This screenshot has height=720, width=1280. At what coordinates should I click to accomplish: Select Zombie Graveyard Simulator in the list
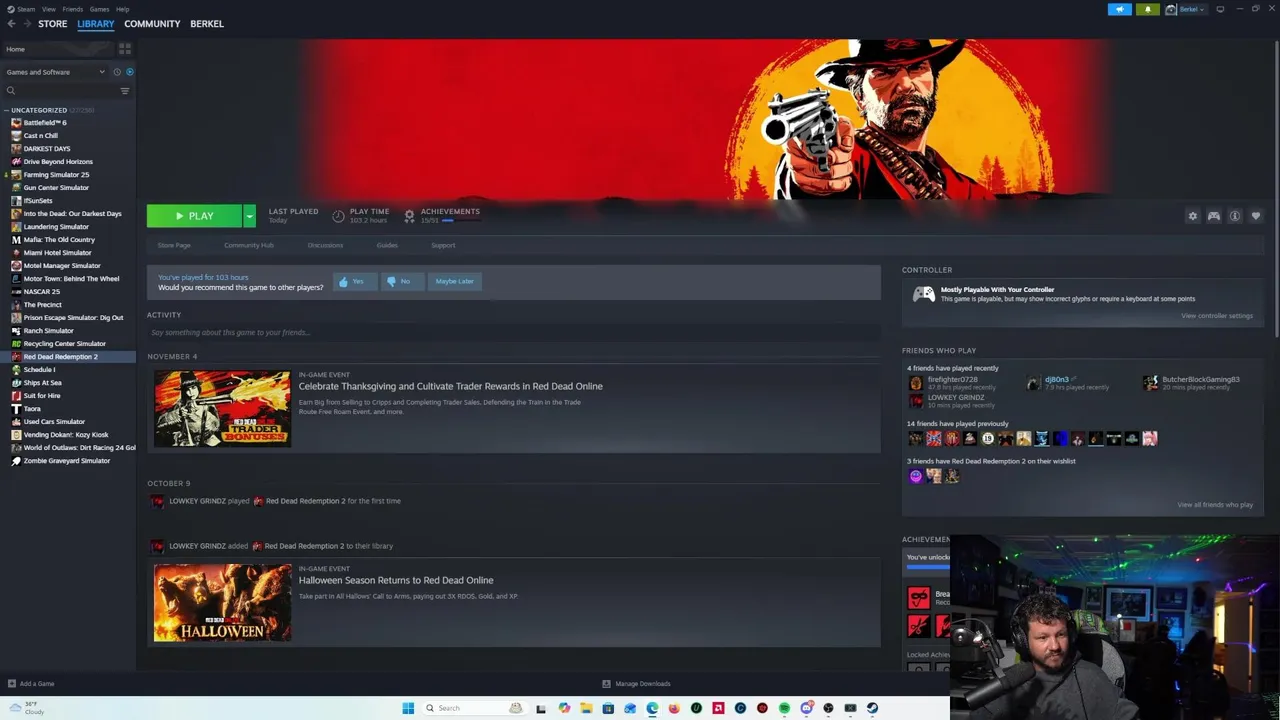pyautogui.click(x=67, y=461)
